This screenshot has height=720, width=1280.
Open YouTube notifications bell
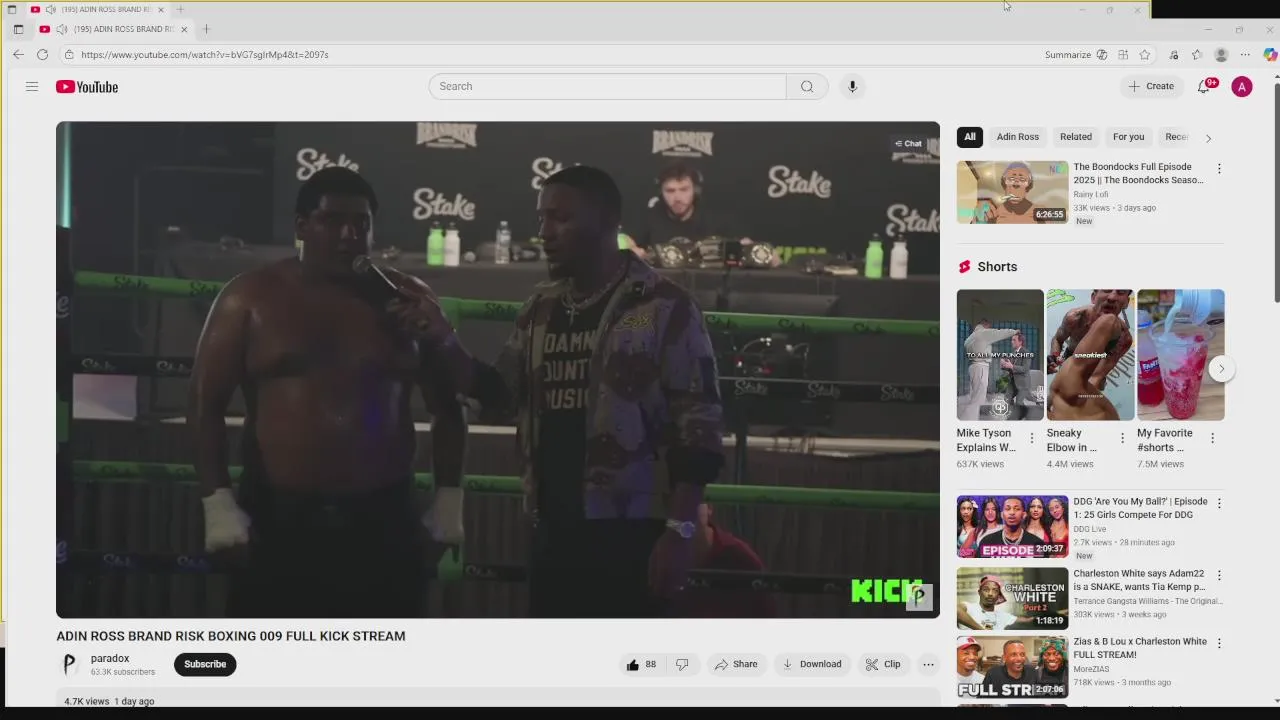coord(1204,87)
